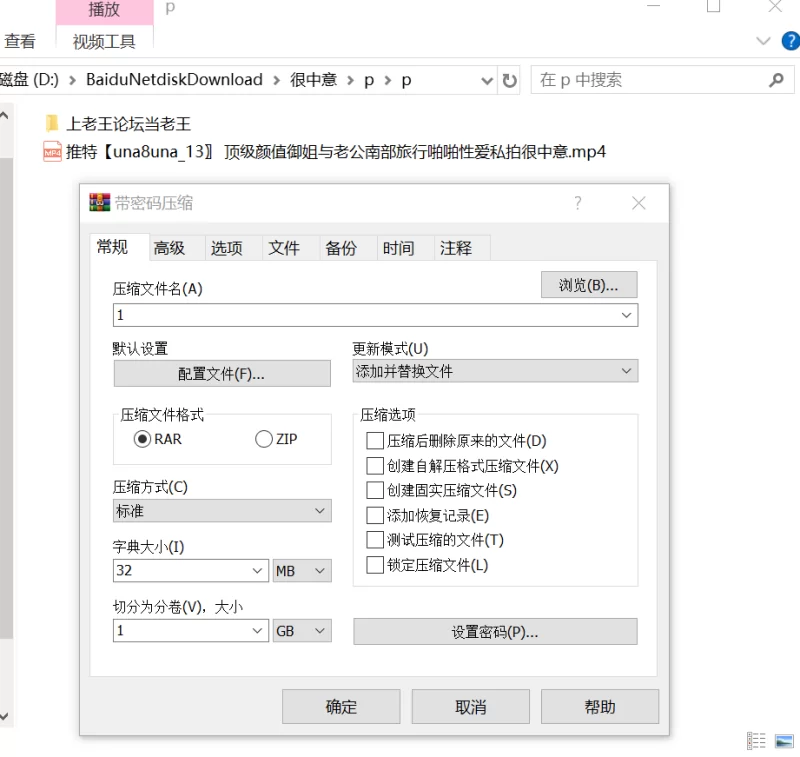Open split volume GB unit dropdown

(x=303, y=631)
